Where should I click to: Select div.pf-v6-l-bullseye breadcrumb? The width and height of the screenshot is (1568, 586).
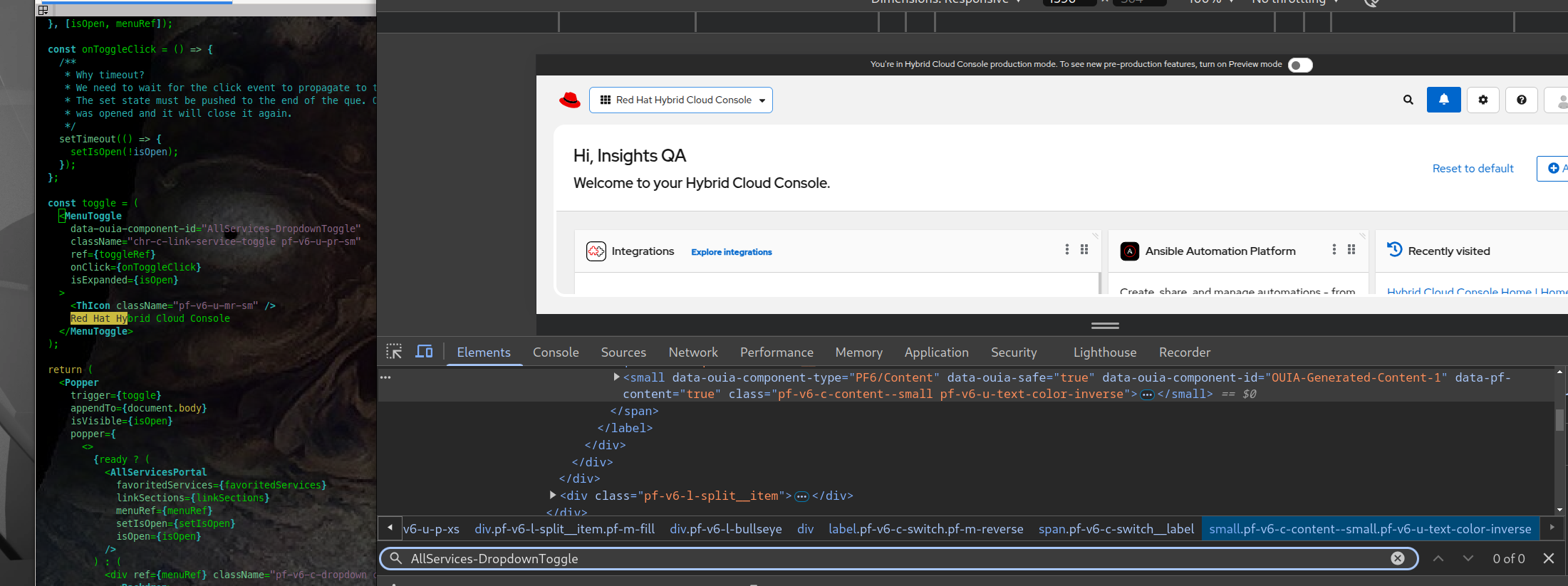(x=726, y=529)
